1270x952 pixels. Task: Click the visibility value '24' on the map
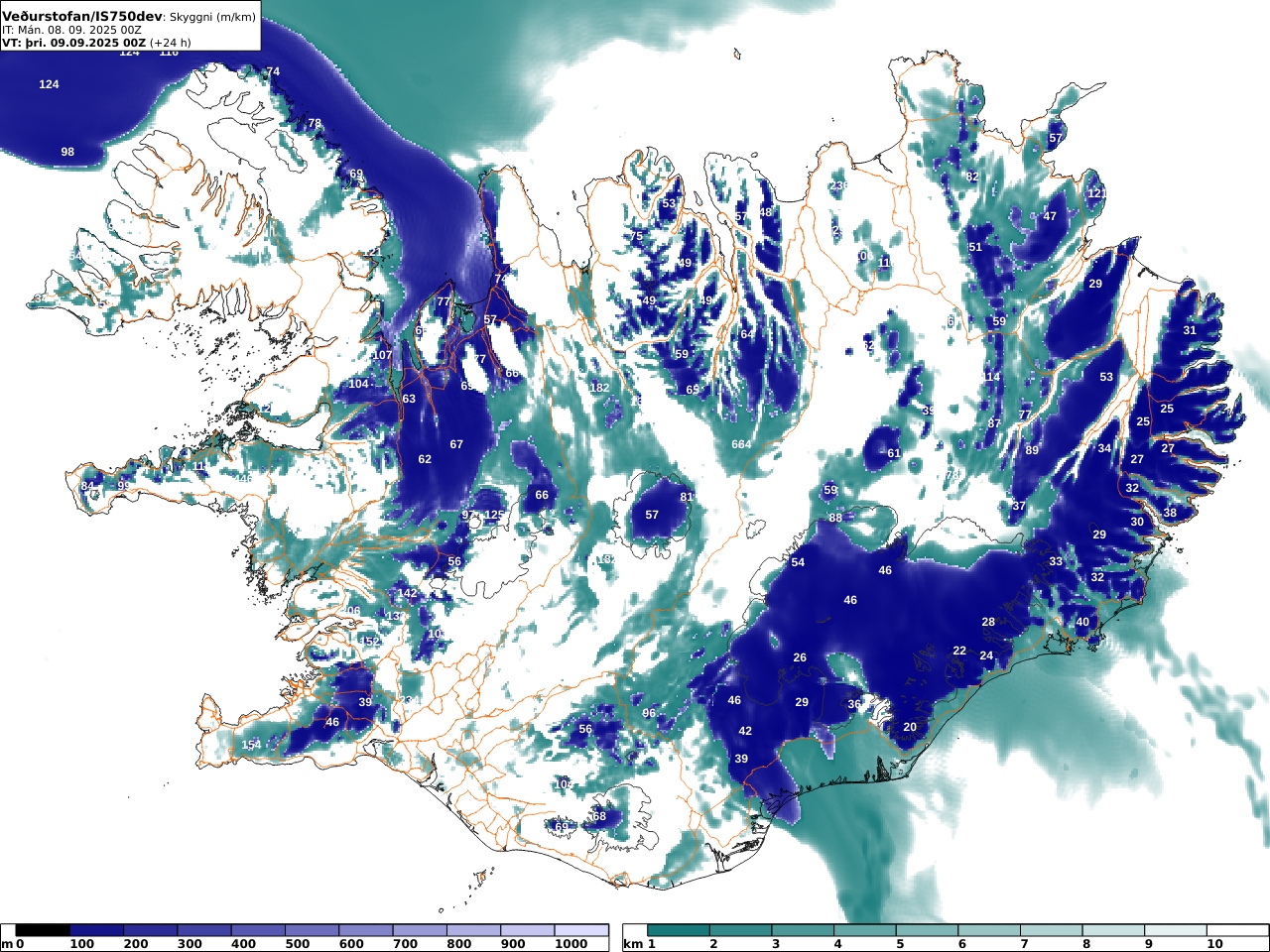(986, 655)
